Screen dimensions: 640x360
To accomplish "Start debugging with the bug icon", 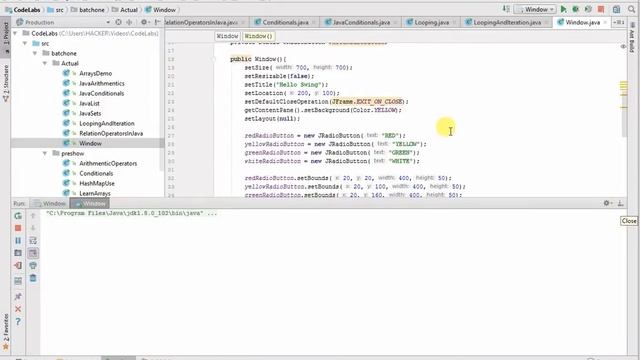I will (x=576, y=9).
